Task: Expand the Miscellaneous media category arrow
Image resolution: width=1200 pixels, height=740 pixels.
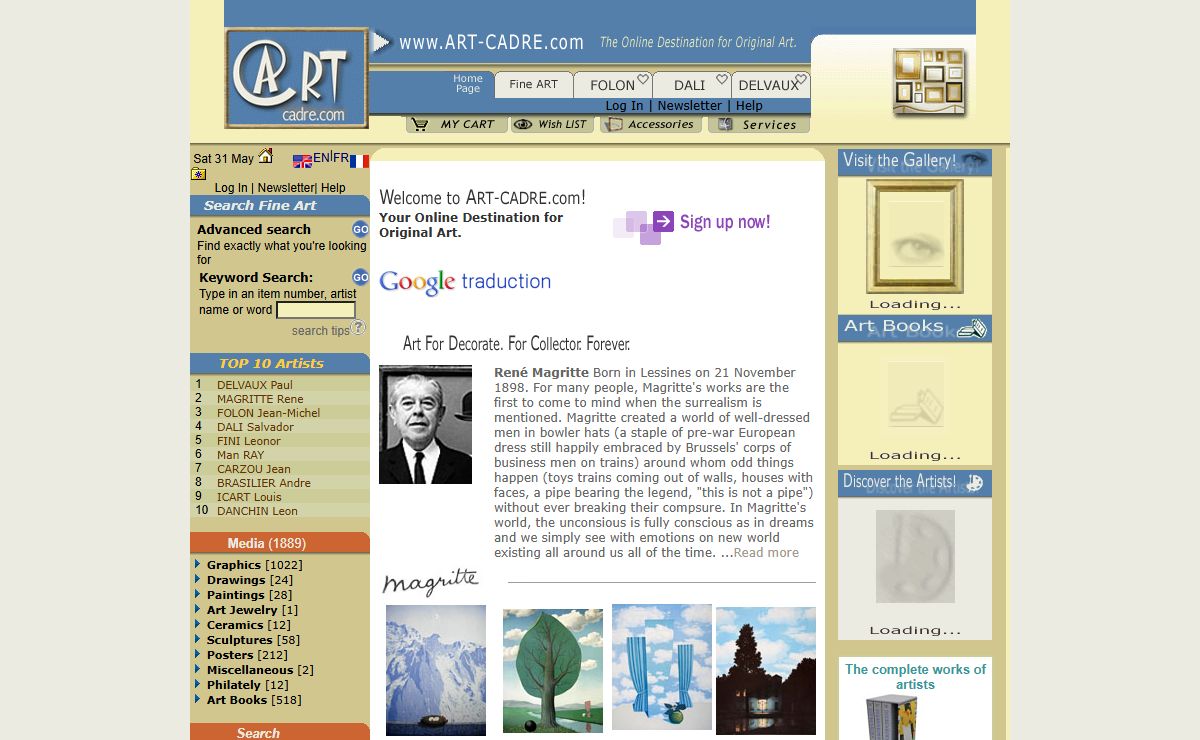Action: (x=198, y=669)
